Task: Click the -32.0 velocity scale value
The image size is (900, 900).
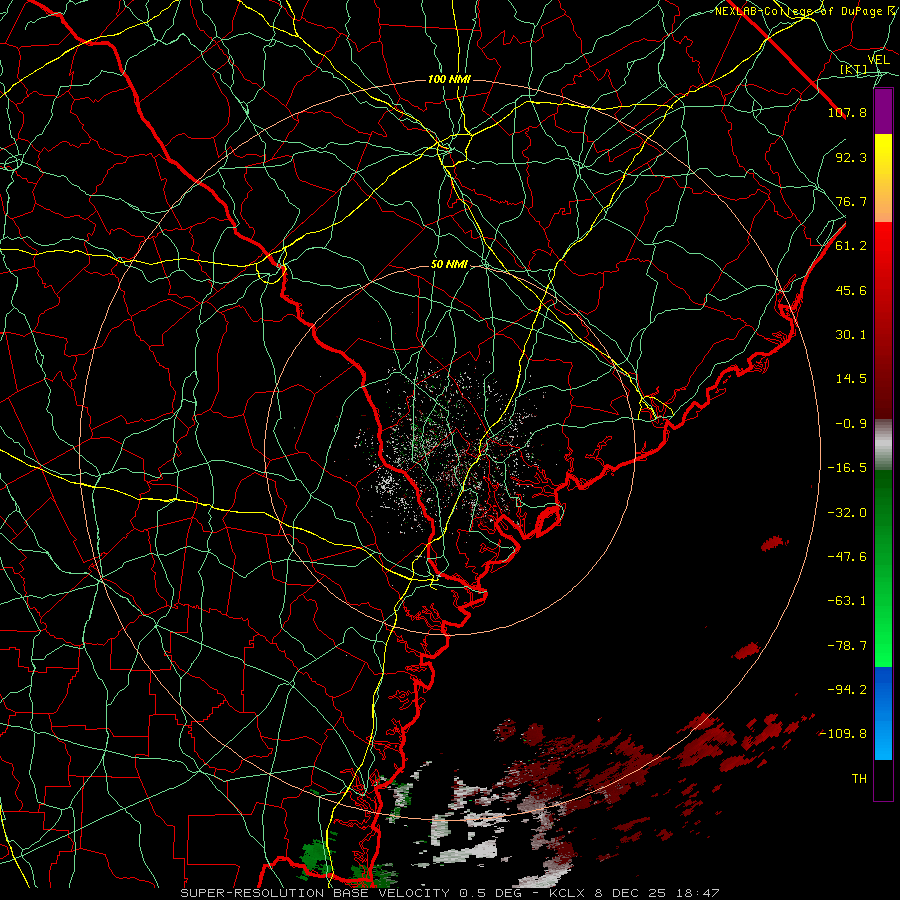Action: [847, 513]
